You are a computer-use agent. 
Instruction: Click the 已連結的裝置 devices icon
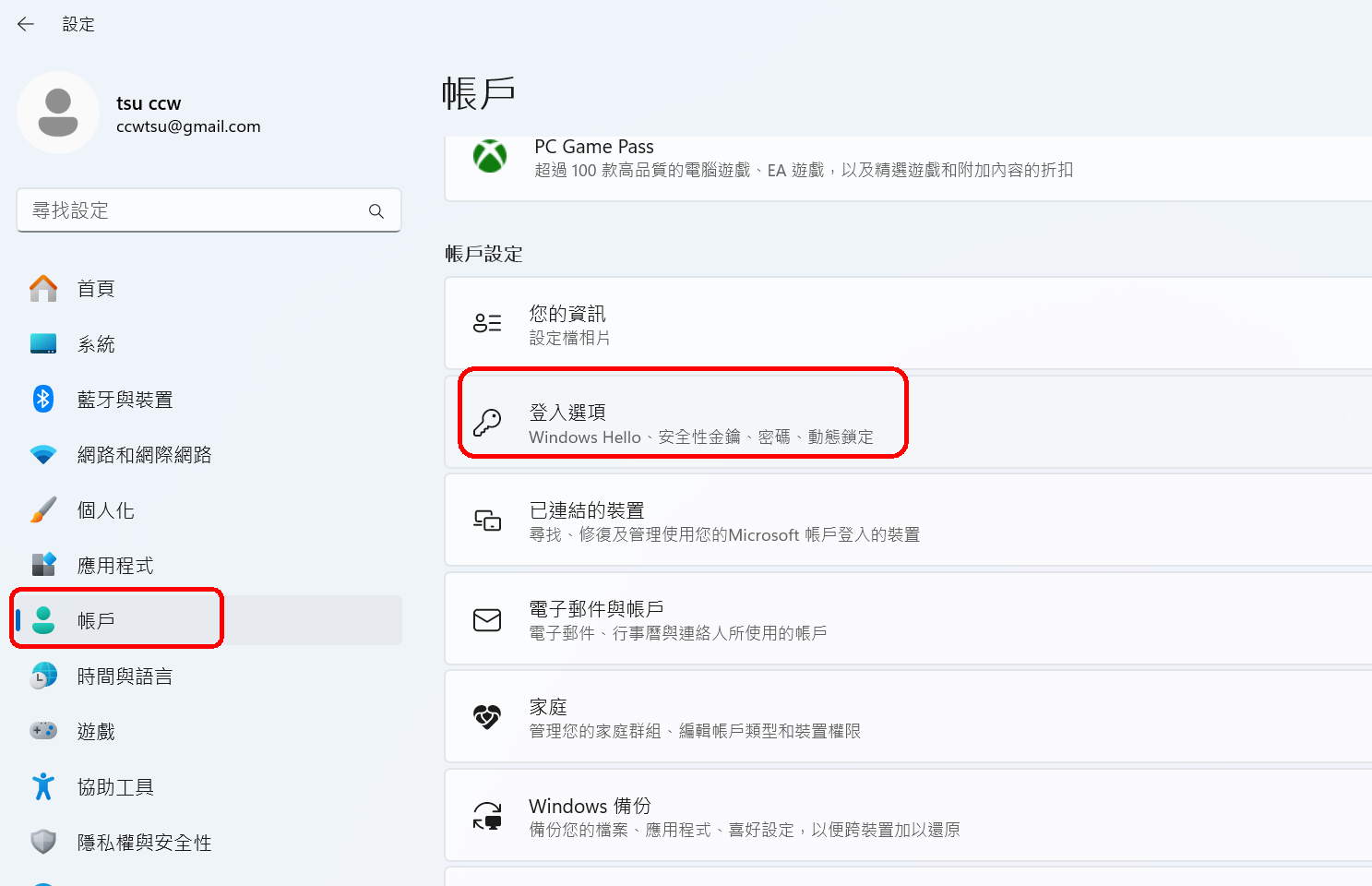coord(487,521)
